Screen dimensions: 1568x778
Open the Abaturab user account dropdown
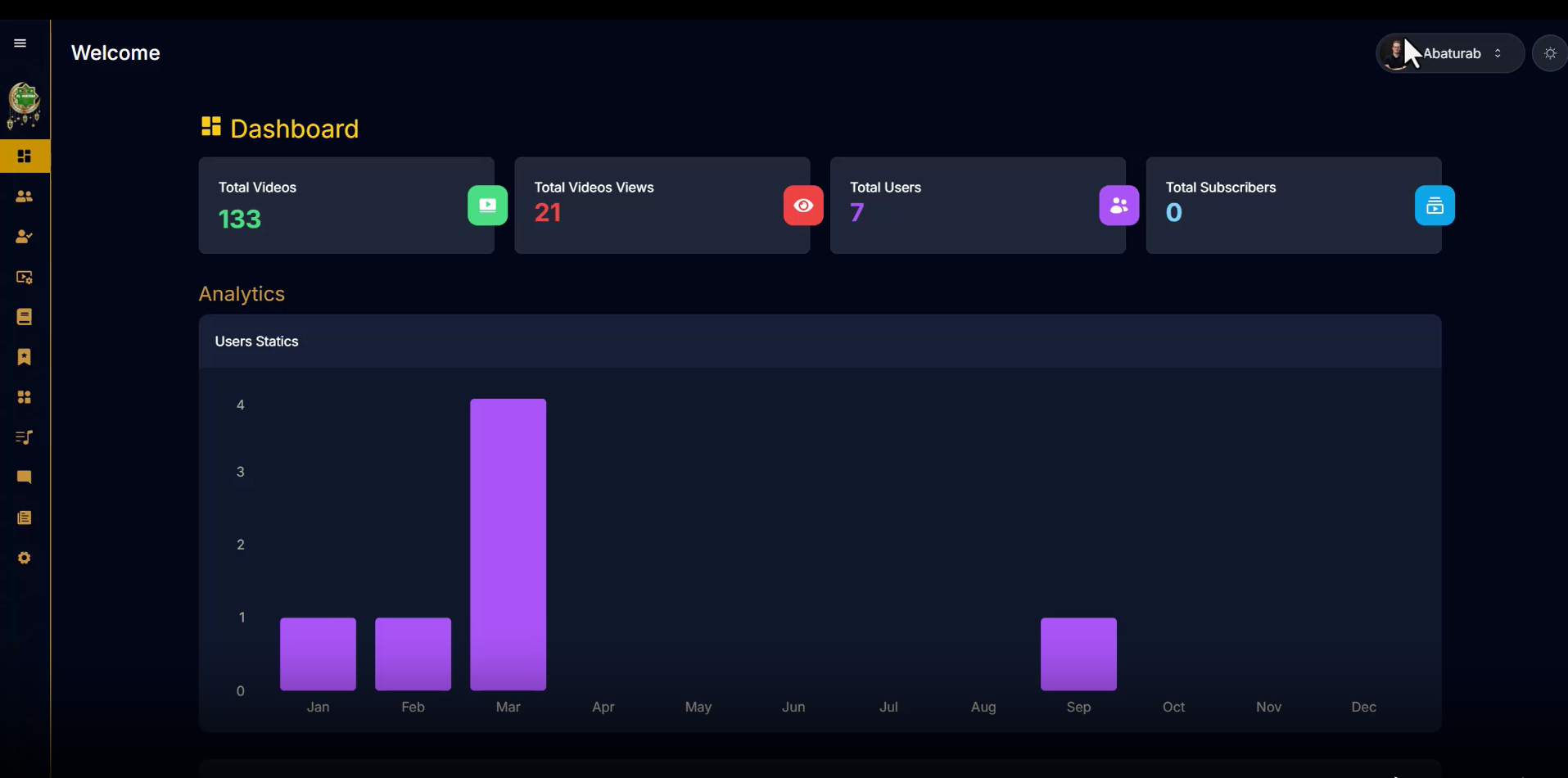coord(1449,53)
